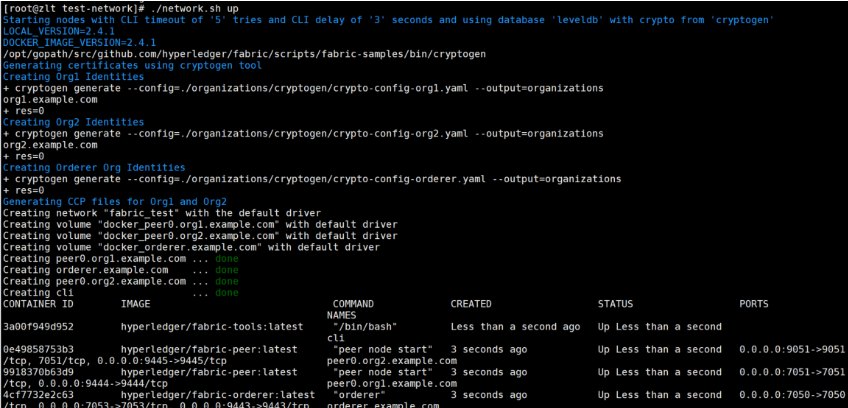Click the '0.0.0.0:7051->7051' port mapping
Screen dimensions: 848x408
coord(792,372)
